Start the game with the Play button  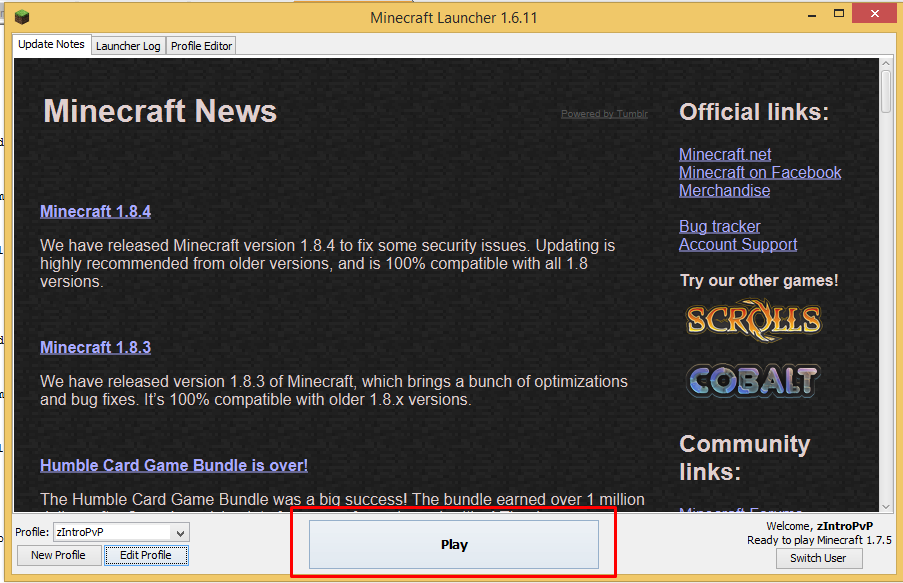pyautogui.click(x=454, y=544)
